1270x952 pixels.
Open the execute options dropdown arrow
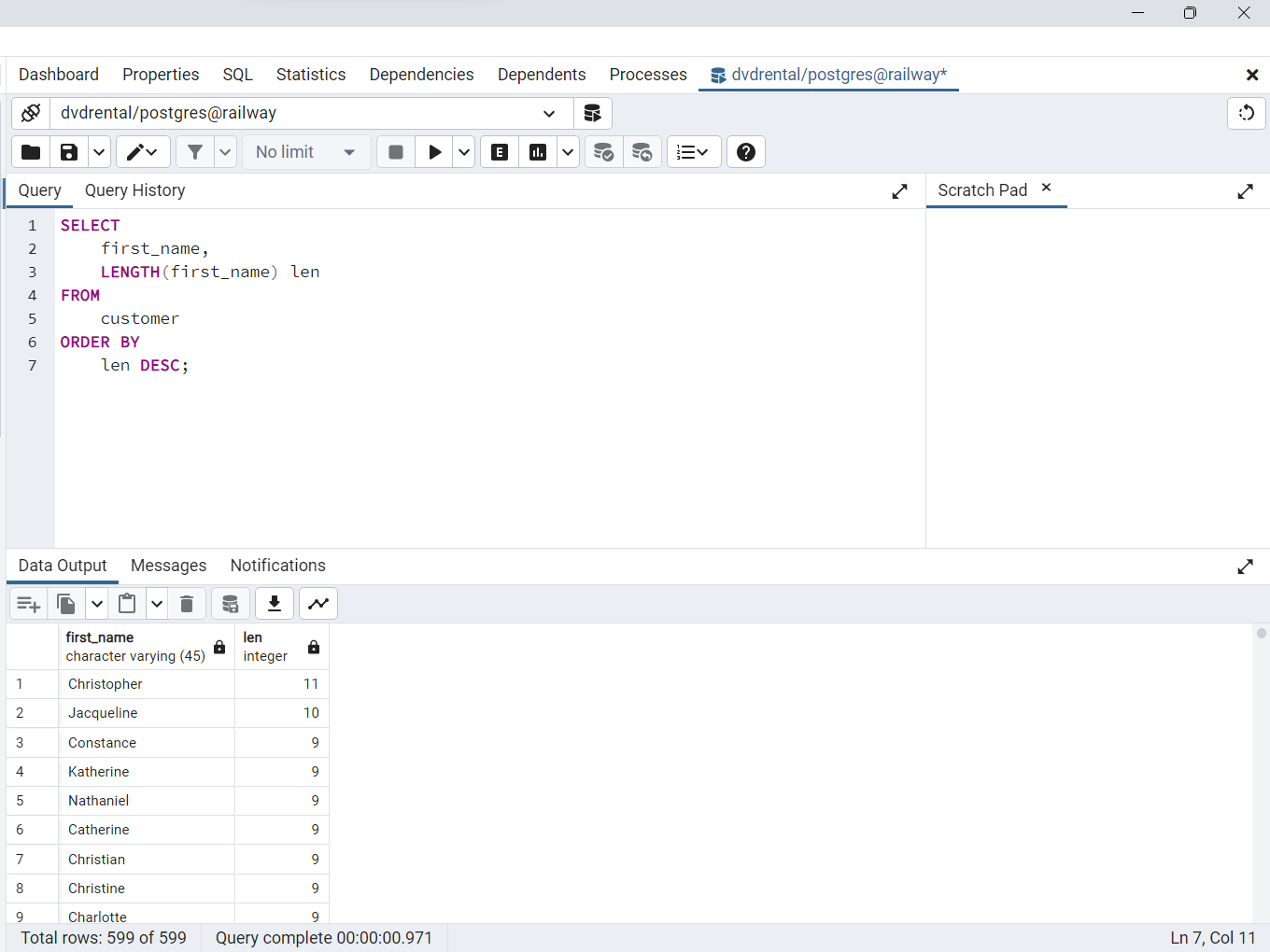(464, 152)
